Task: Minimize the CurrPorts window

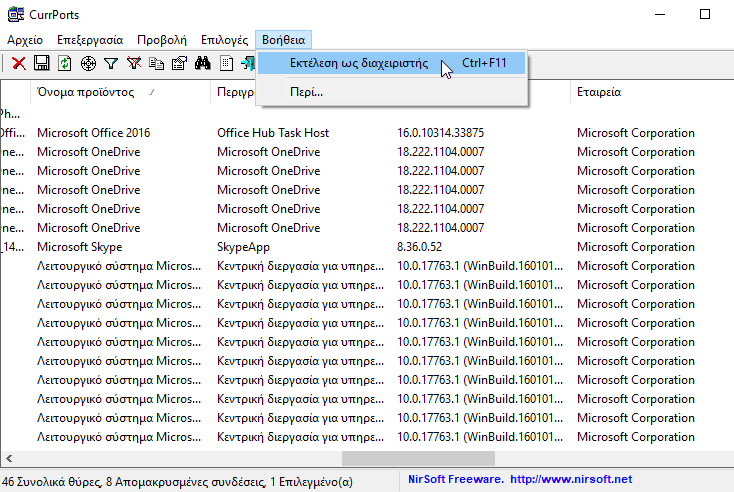Action: [660, 15]
